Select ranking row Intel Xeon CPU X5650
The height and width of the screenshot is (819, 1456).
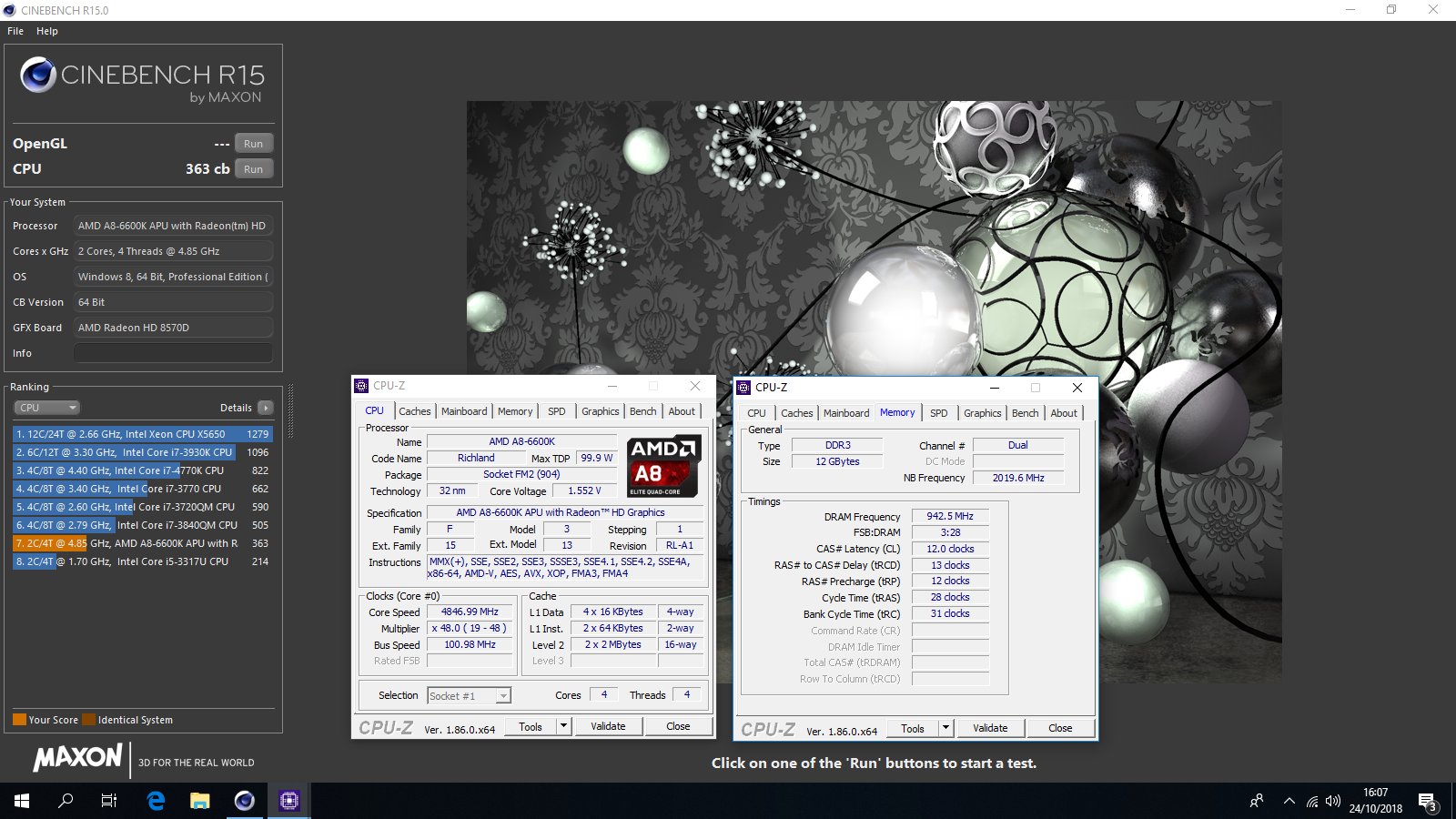click(142, 434)
